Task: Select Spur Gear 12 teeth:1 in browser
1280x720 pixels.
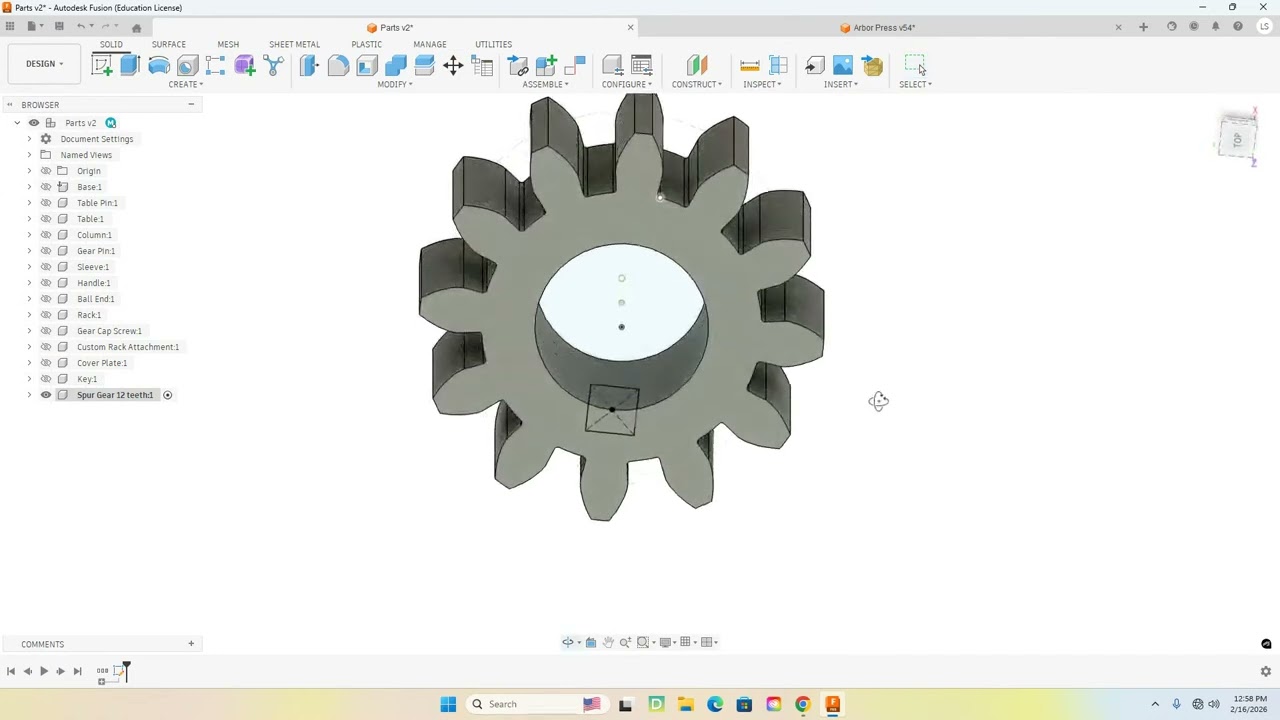Action: 115,395
